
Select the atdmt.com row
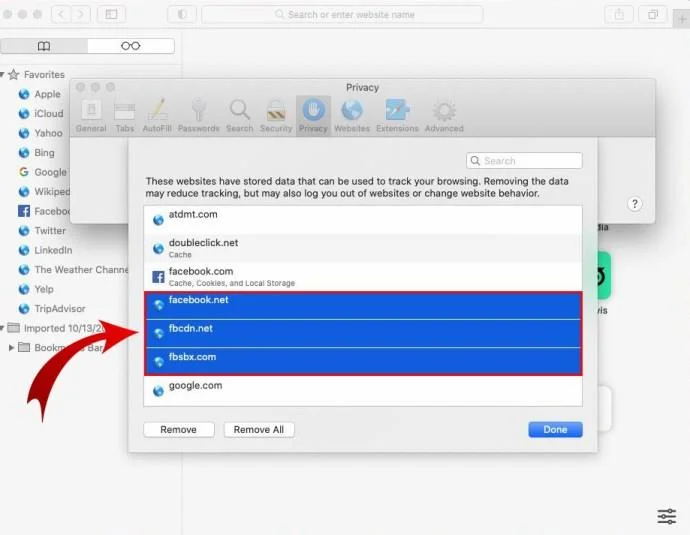(x=363, y=220)
